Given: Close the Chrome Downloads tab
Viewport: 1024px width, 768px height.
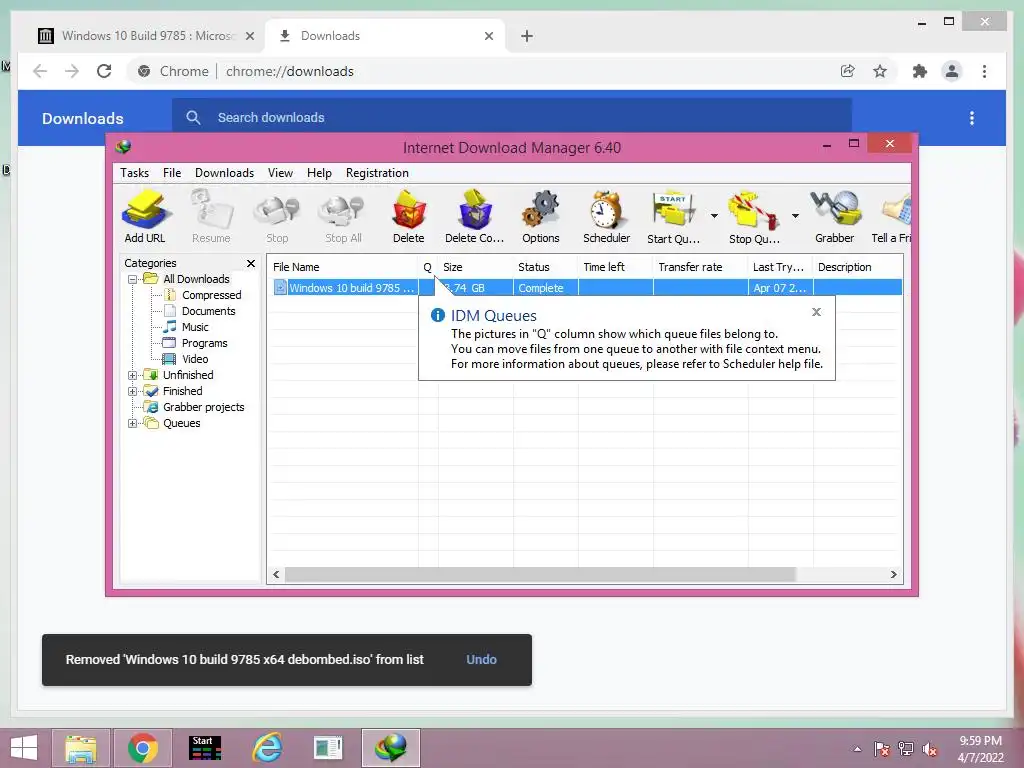Looking at the screenshot, I should pos(488,36).
